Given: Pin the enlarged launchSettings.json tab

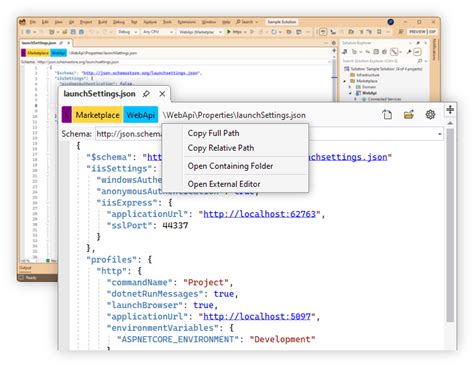Looking at the screenshot, I should pyautogui.click(x=146, y=94).
